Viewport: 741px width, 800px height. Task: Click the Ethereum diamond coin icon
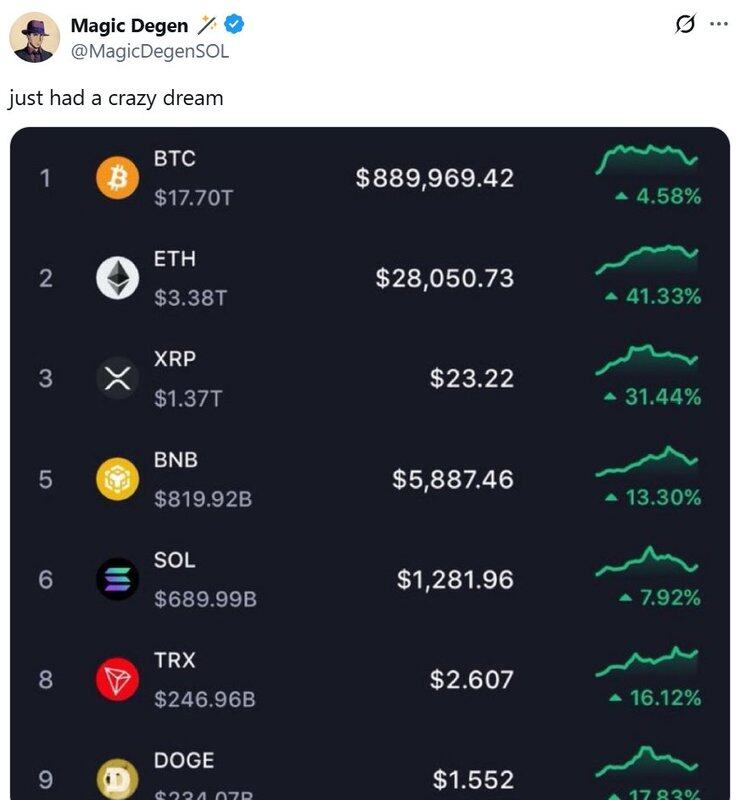[x=117, y=278]
